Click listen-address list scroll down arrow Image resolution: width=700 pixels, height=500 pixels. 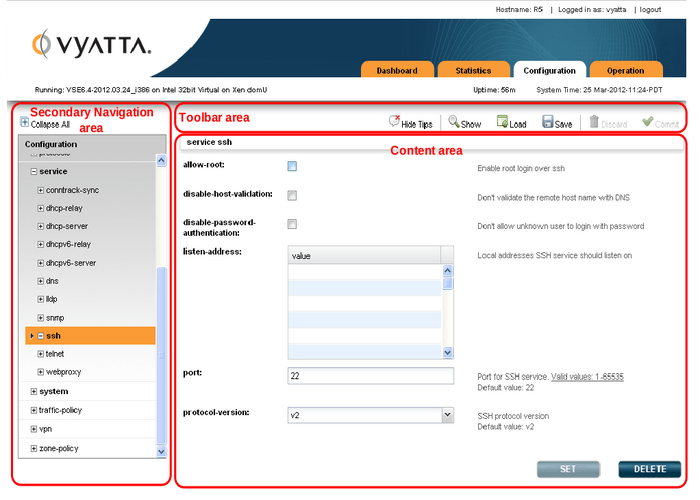point(447,353)
